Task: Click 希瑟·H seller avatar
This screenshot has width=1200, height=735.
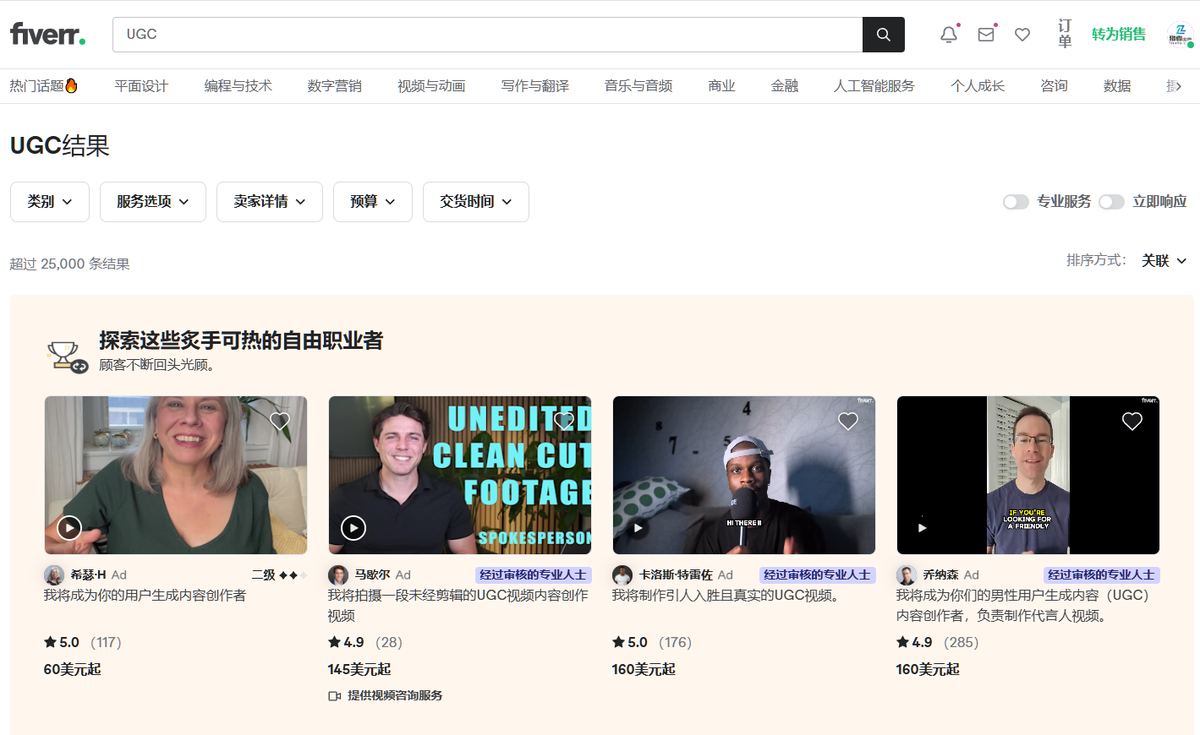Action: pos(54,575)
